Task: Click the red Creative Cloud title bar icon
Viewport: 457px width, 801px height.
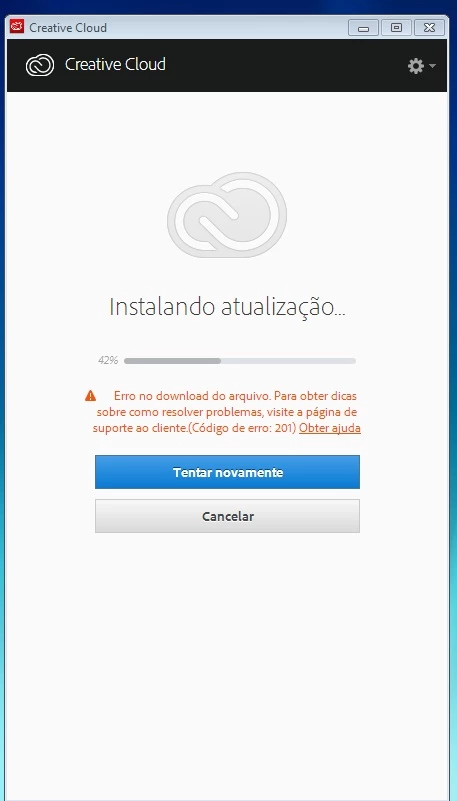Action: point(17,27)
